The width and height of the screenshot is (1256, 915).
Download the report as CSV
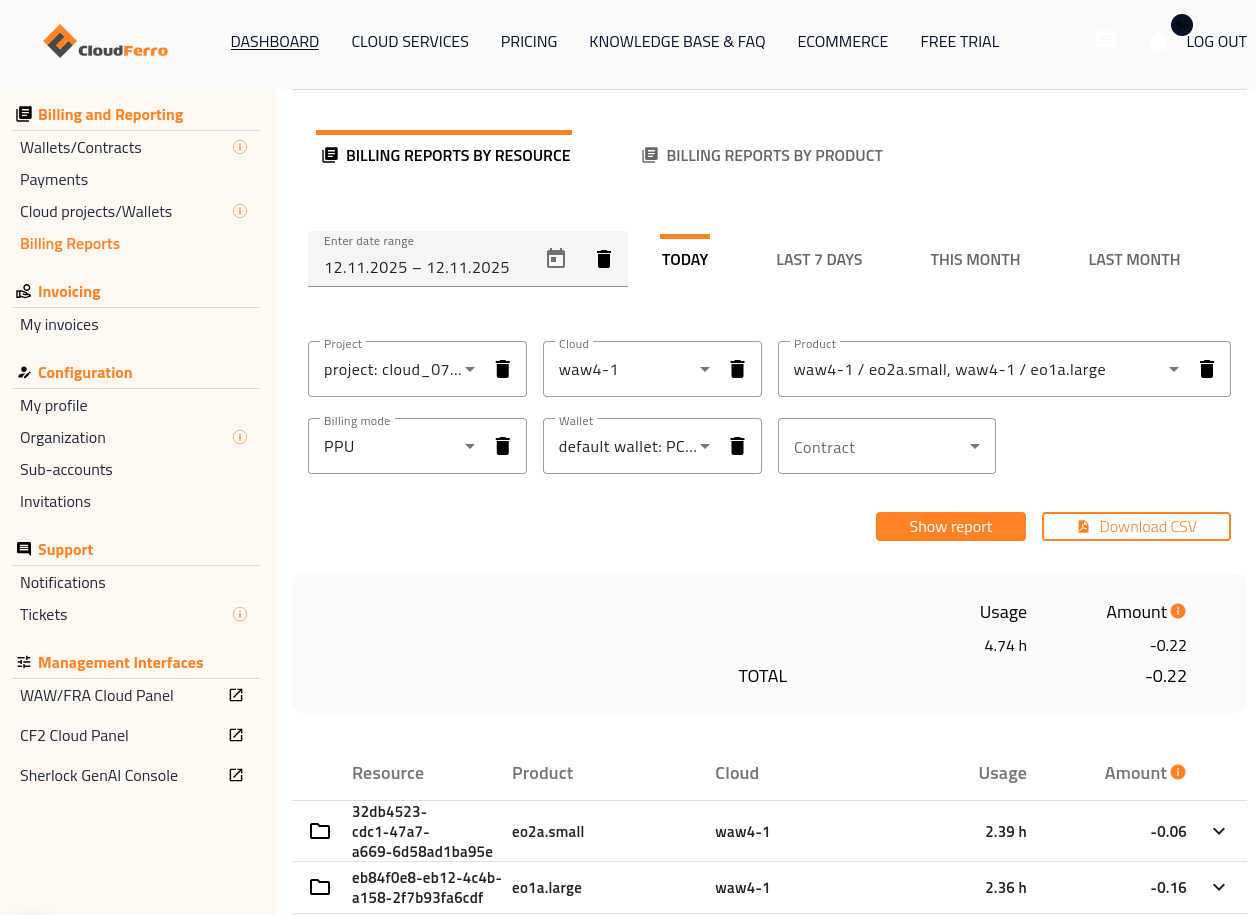[x=1136, y=527]
